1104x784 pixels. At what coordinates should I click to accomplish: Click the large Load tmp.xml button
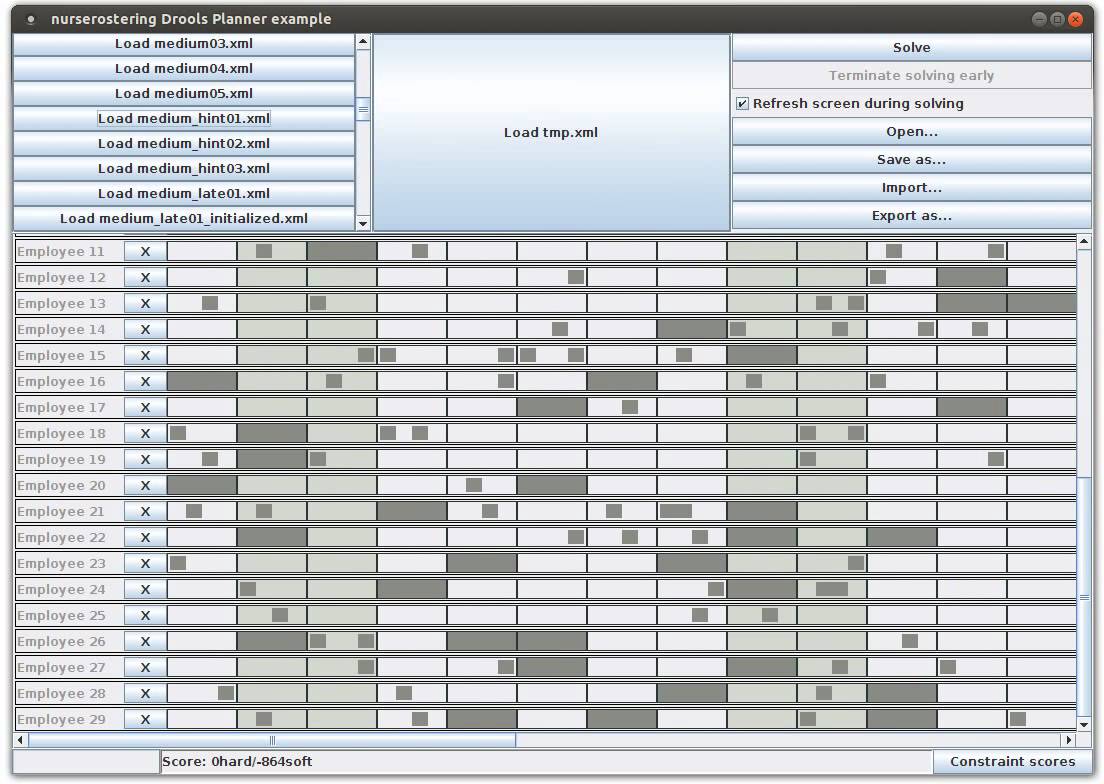click(x=551, y=132)
